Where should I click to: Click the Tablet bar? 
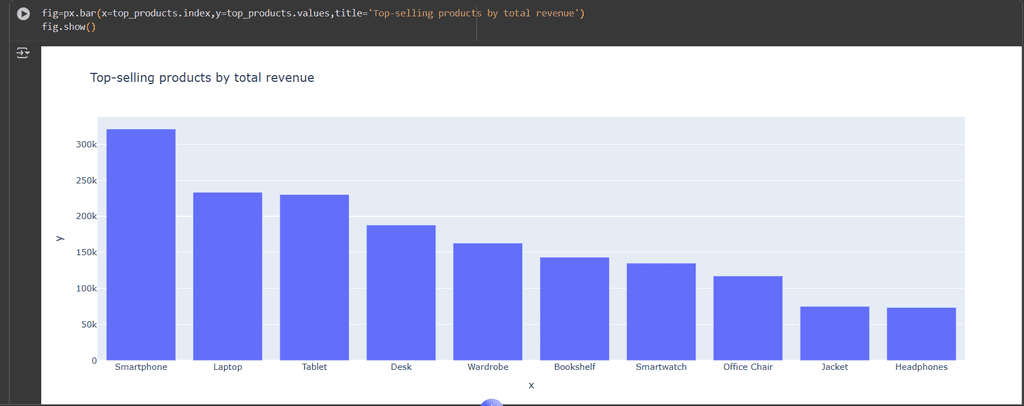(x=314, y=277)
